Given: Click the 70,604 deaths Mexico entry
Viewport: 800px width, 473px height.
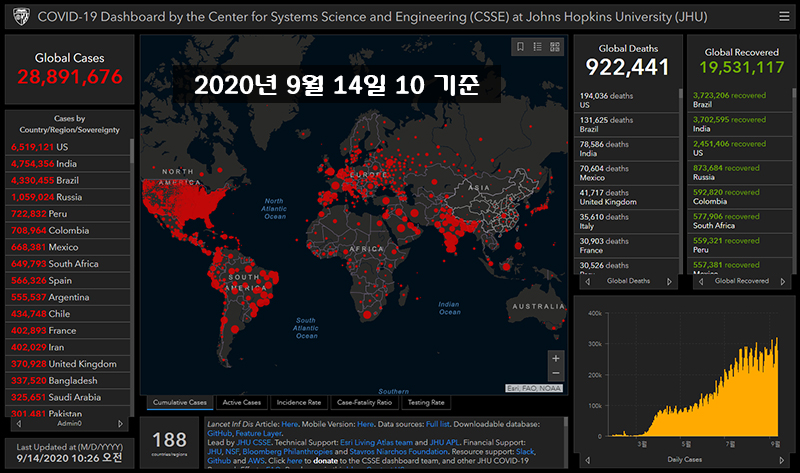Looking at the screenshot, I should (627, 173).
